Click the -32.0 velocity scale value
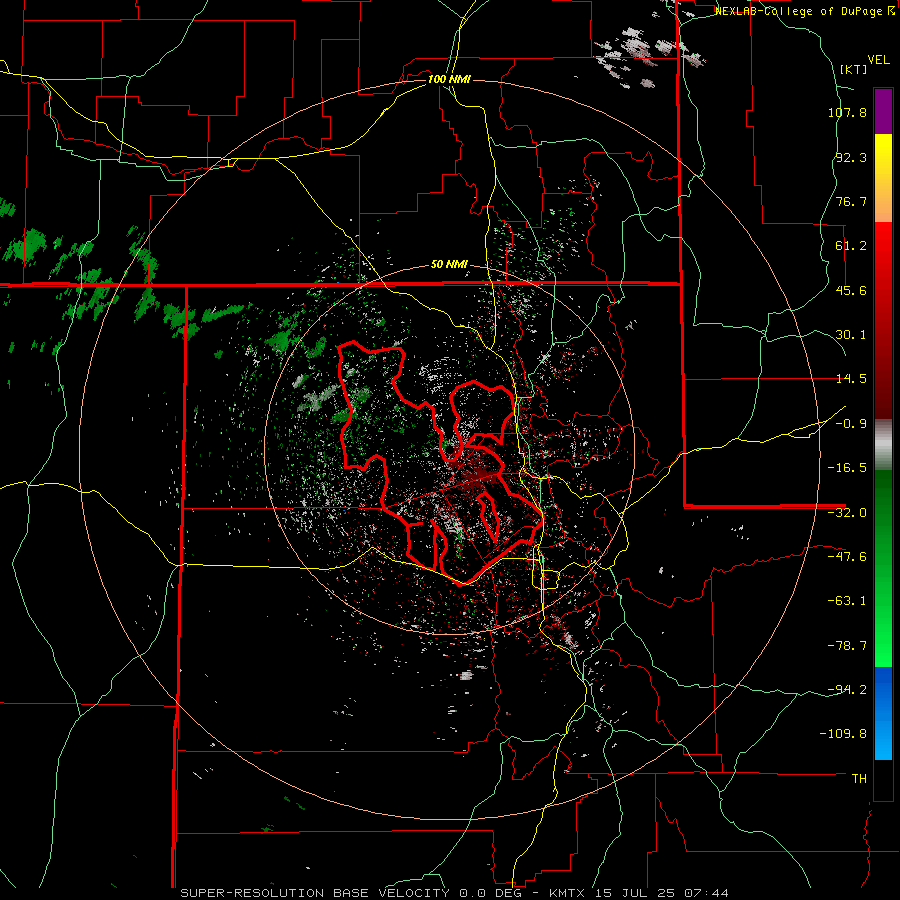900x900 pixels. (x=847, y=513)
